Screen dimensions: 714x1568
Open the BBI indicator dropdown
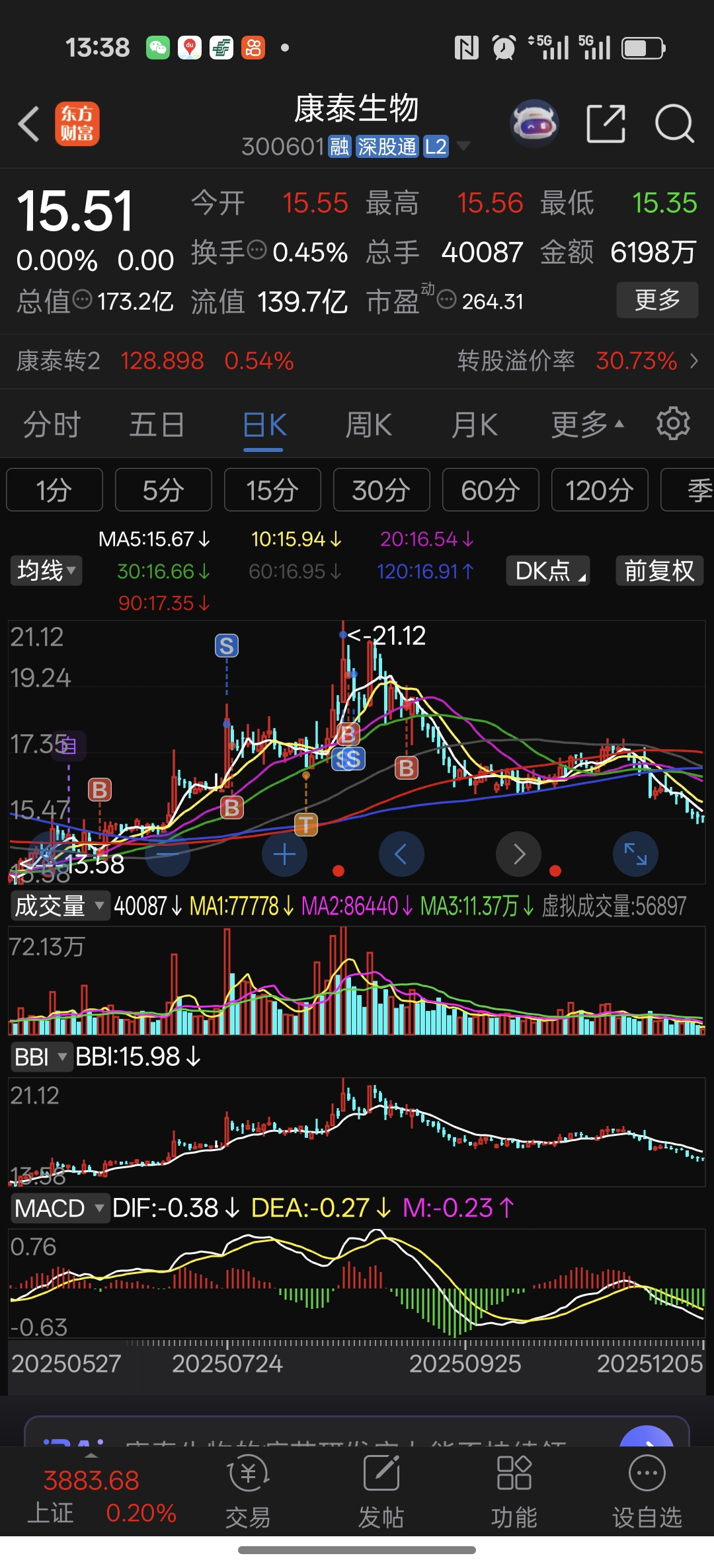tap(41, 1057)
